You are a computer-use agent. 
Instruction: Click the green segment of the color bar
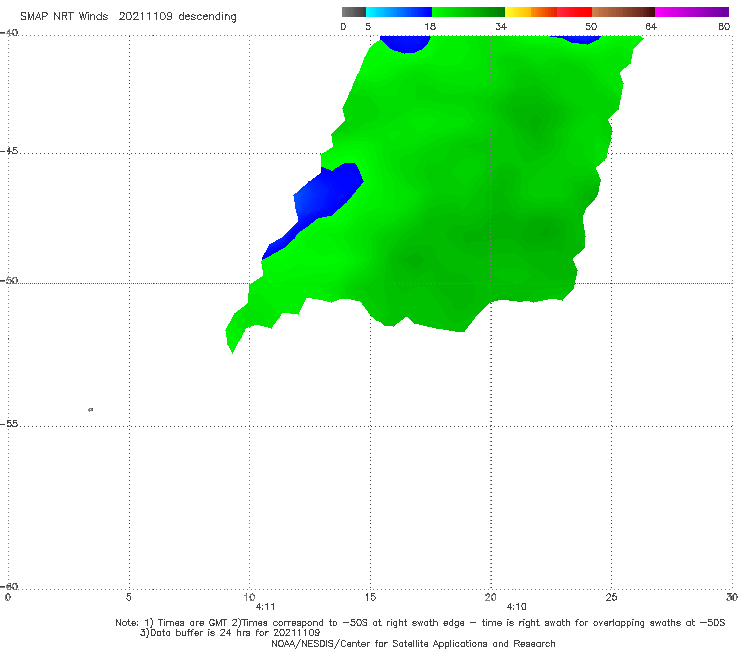pyautogui.click(x=468, y=12)
